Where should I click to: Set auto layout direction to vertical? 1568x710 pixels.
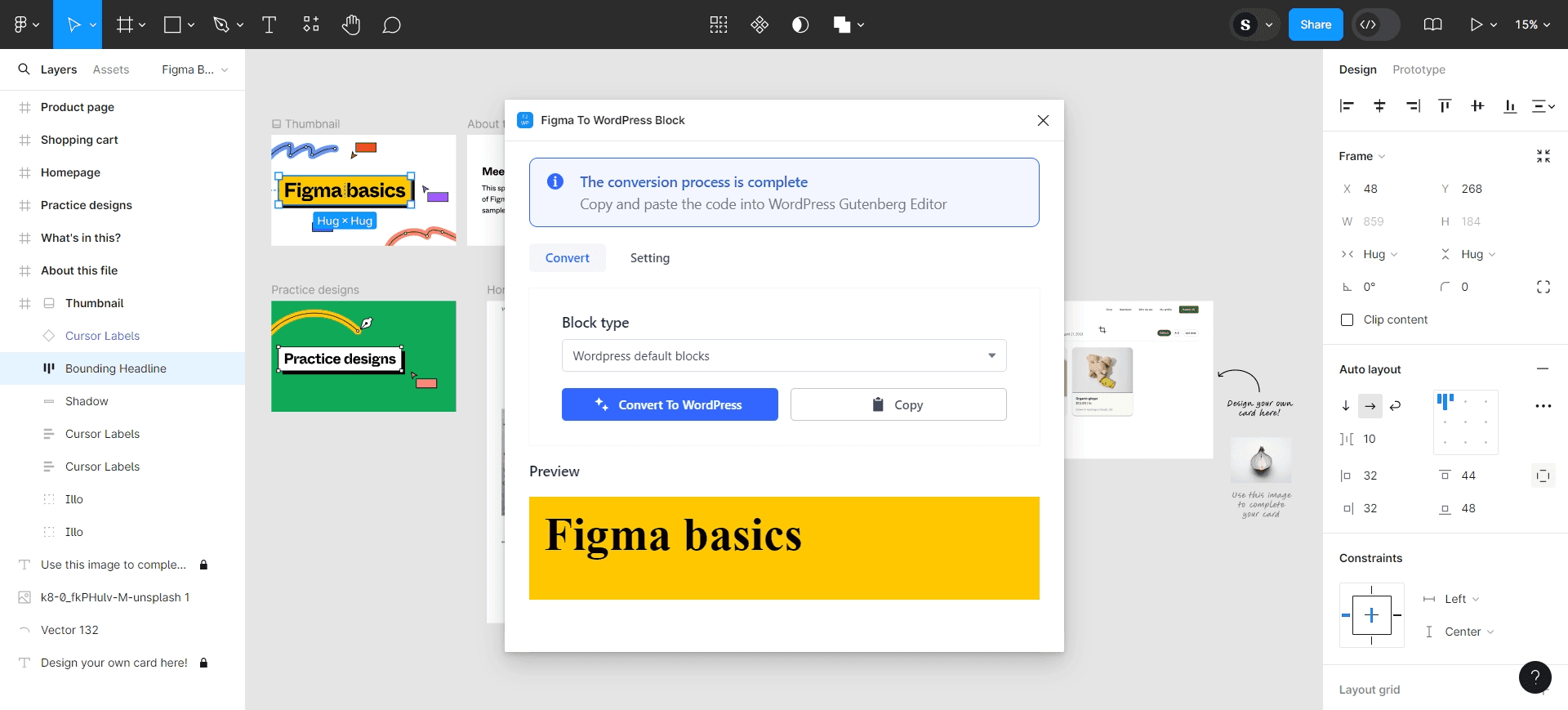tap(1346, 406)
